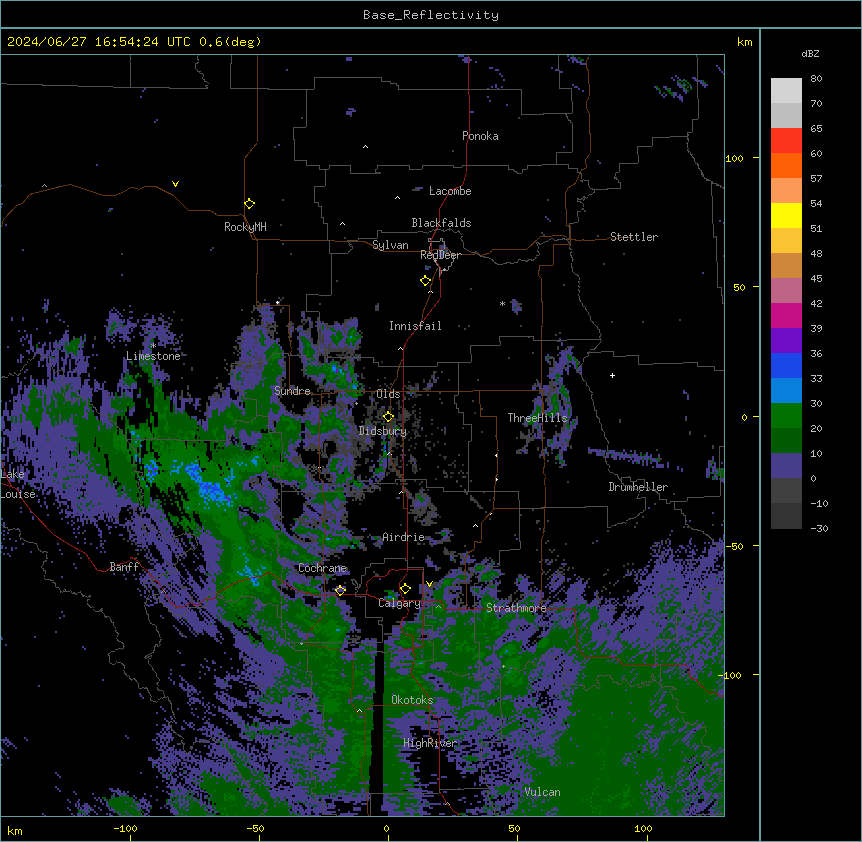Select the Limestone label
The height and width of the screenshot is (842, 862).
(153, 356)
